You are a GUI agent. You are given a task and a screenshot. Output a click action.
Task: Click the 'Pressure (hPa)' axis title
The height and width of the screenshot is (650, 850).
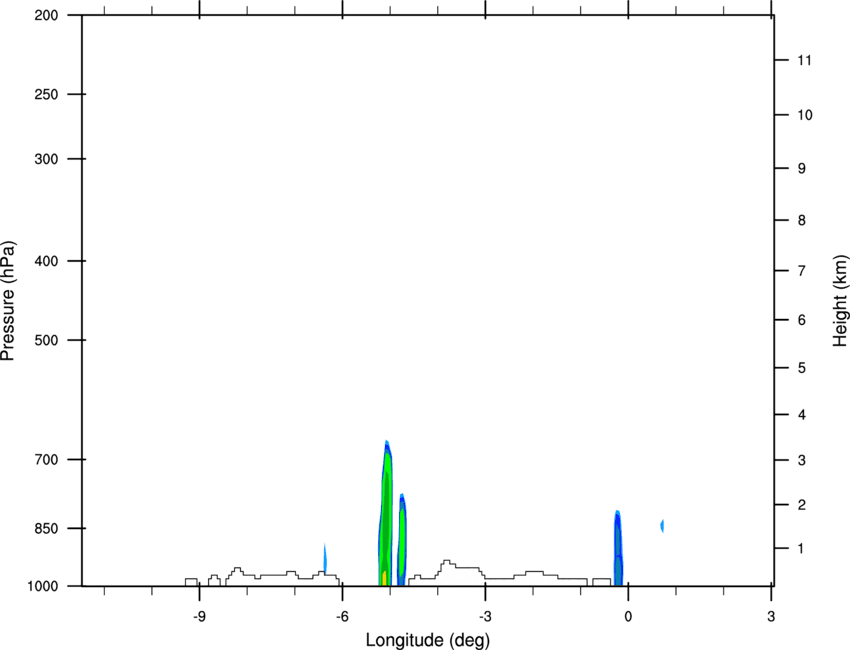(x=8, y=301)
